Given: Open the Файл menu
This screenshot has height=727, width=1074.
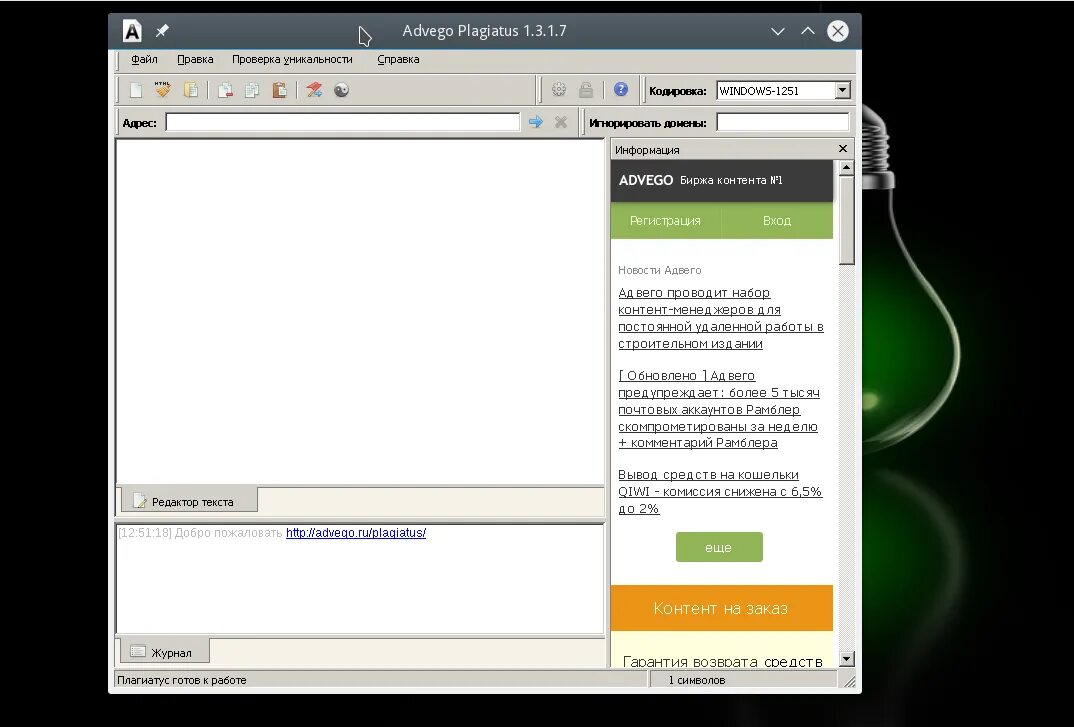Looking at the screenshot, I should point(145,60).
